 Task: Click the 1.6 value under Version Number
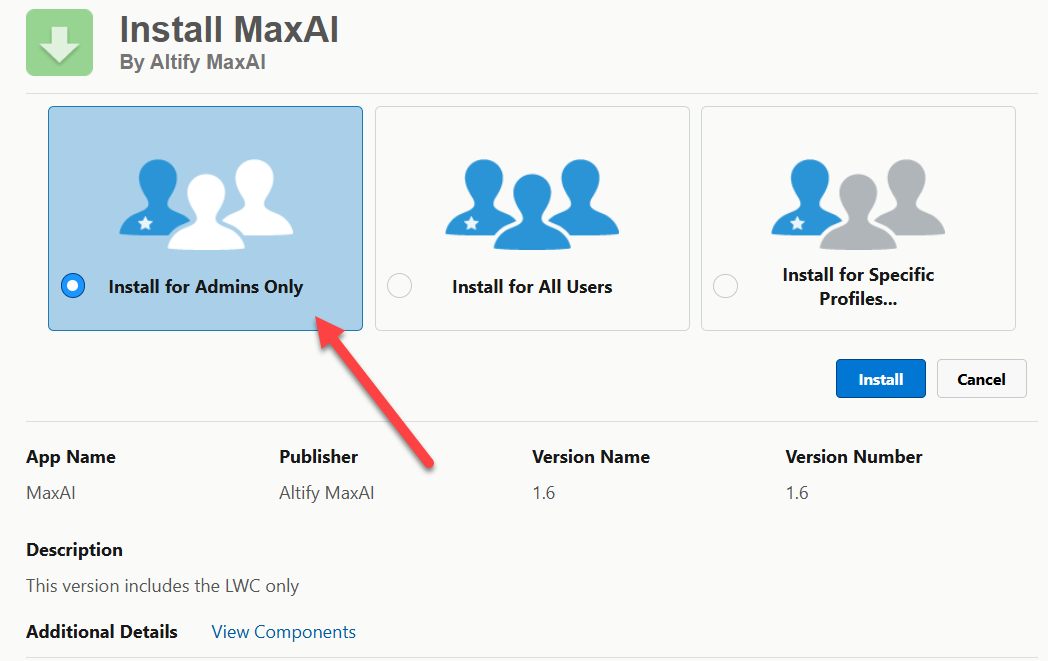tap(797, 493)
